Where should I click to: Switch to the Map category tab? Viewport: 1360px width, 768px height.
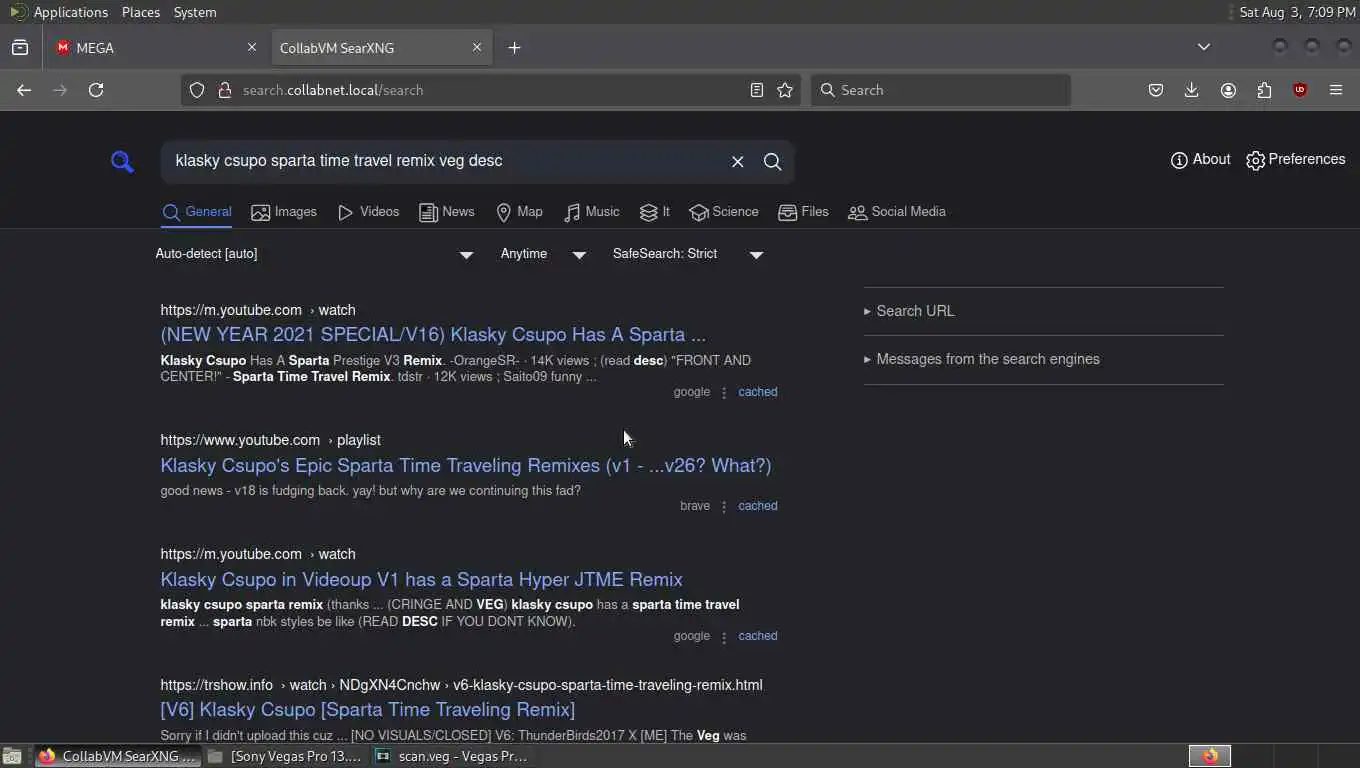pyautogui.click(x=519, y=212)
